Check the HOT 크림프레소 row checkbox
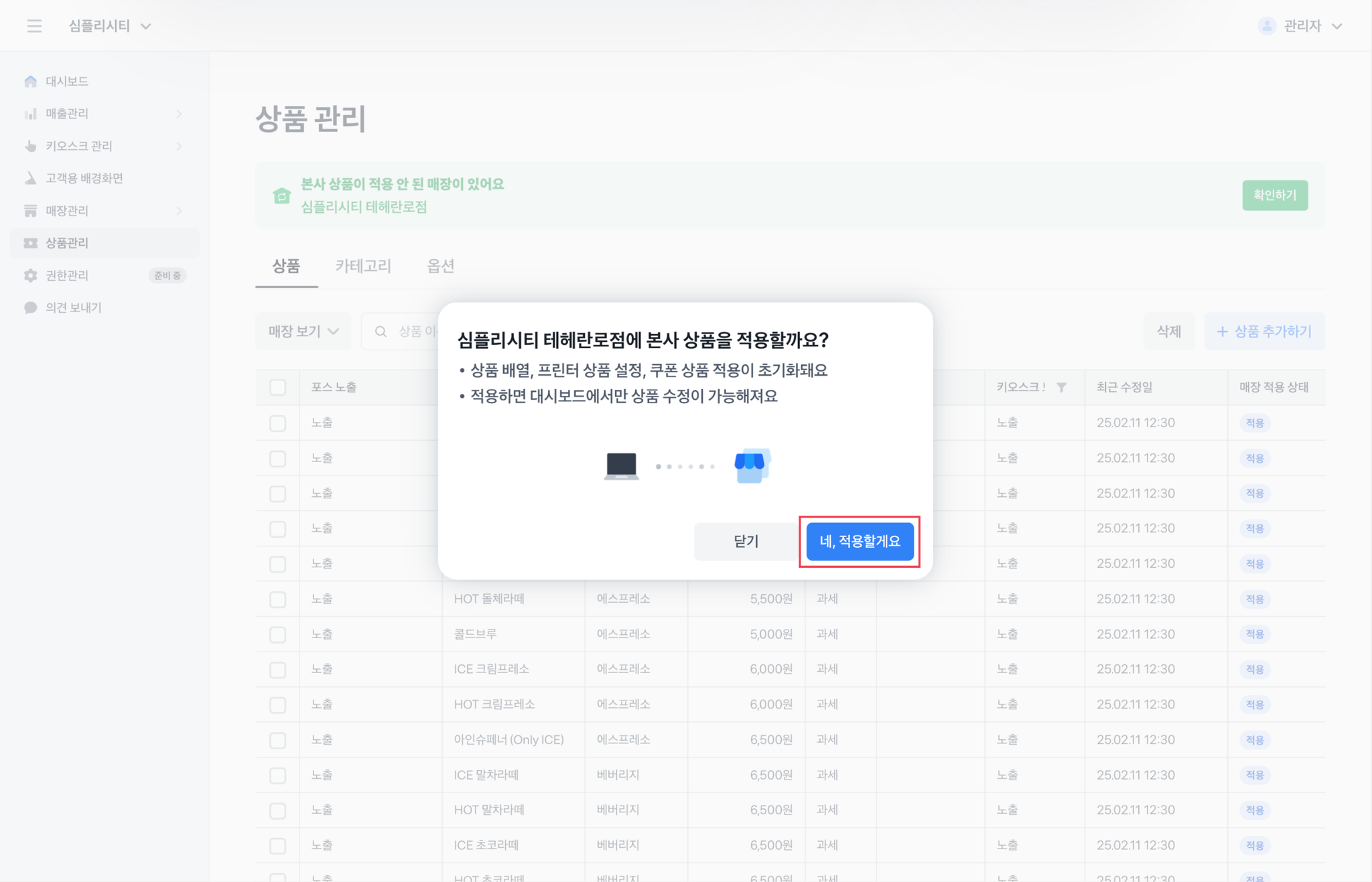 click(277, 705)
